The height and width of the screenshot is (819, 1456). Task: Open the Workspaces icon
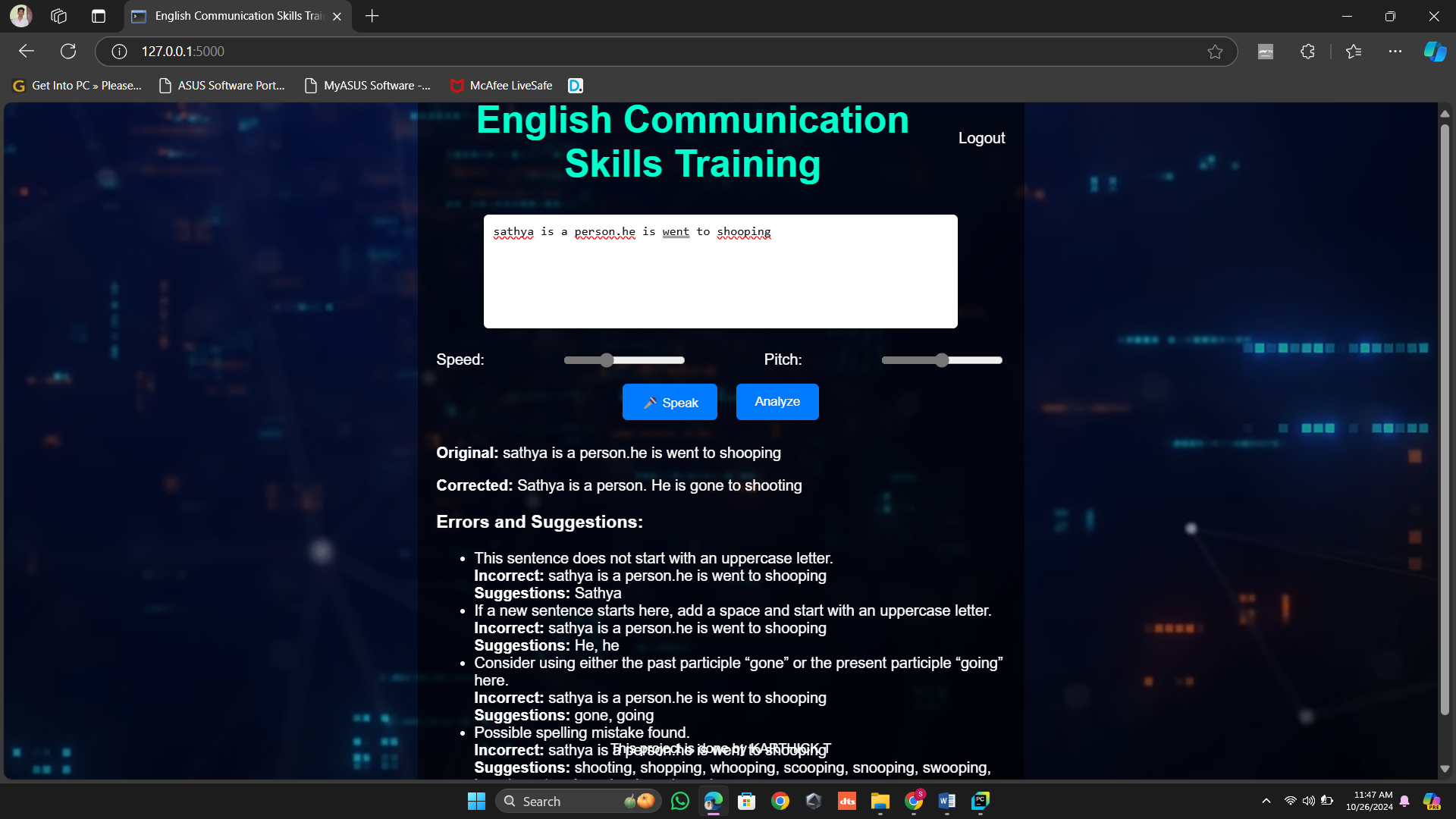(x=59, y=16)
